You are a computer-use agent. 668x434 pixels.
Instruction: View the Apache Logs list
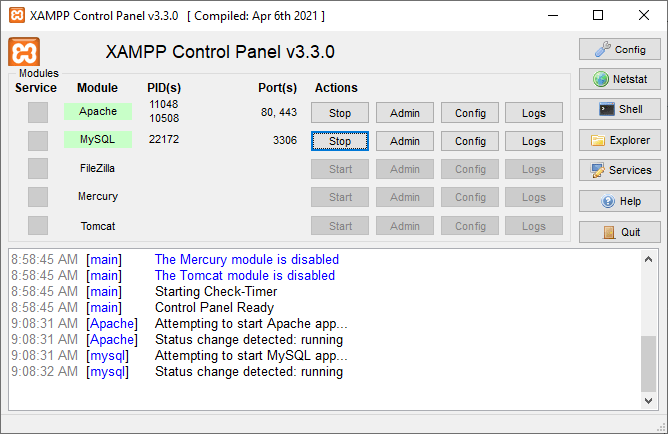534,113
